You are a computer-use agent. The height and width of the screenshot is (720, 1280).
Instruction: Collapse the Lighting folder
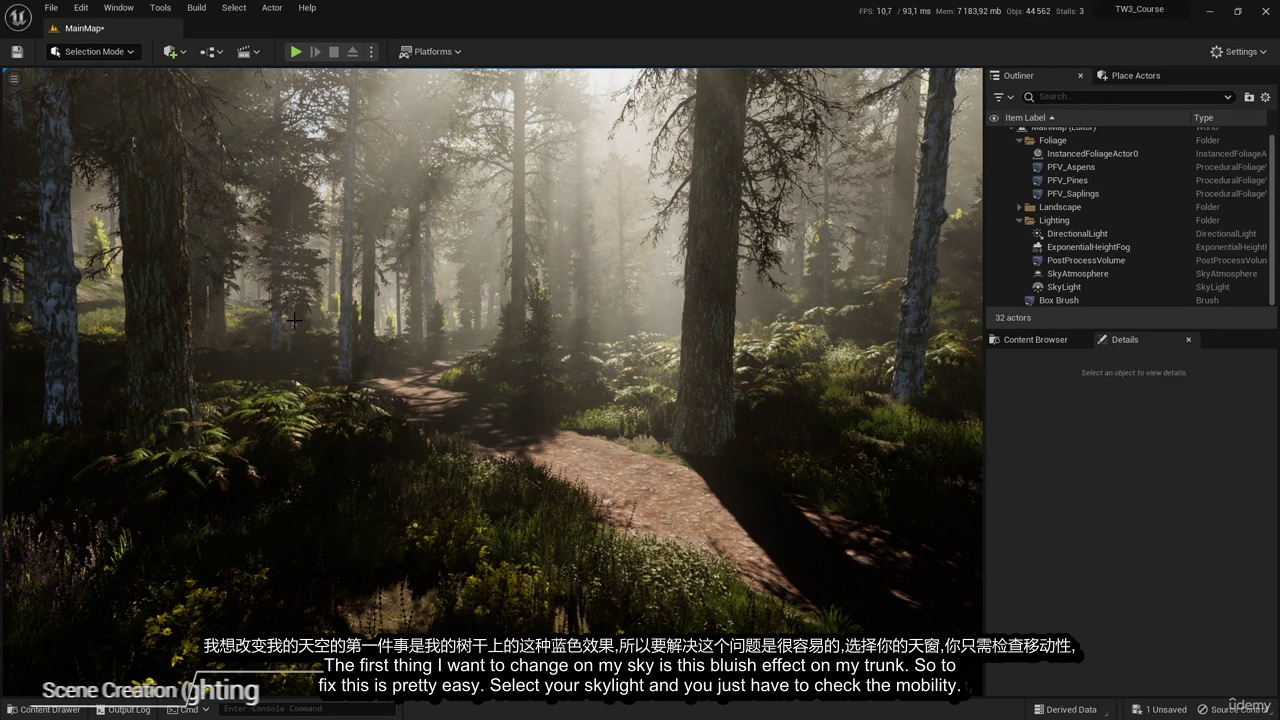(1019, 221)
